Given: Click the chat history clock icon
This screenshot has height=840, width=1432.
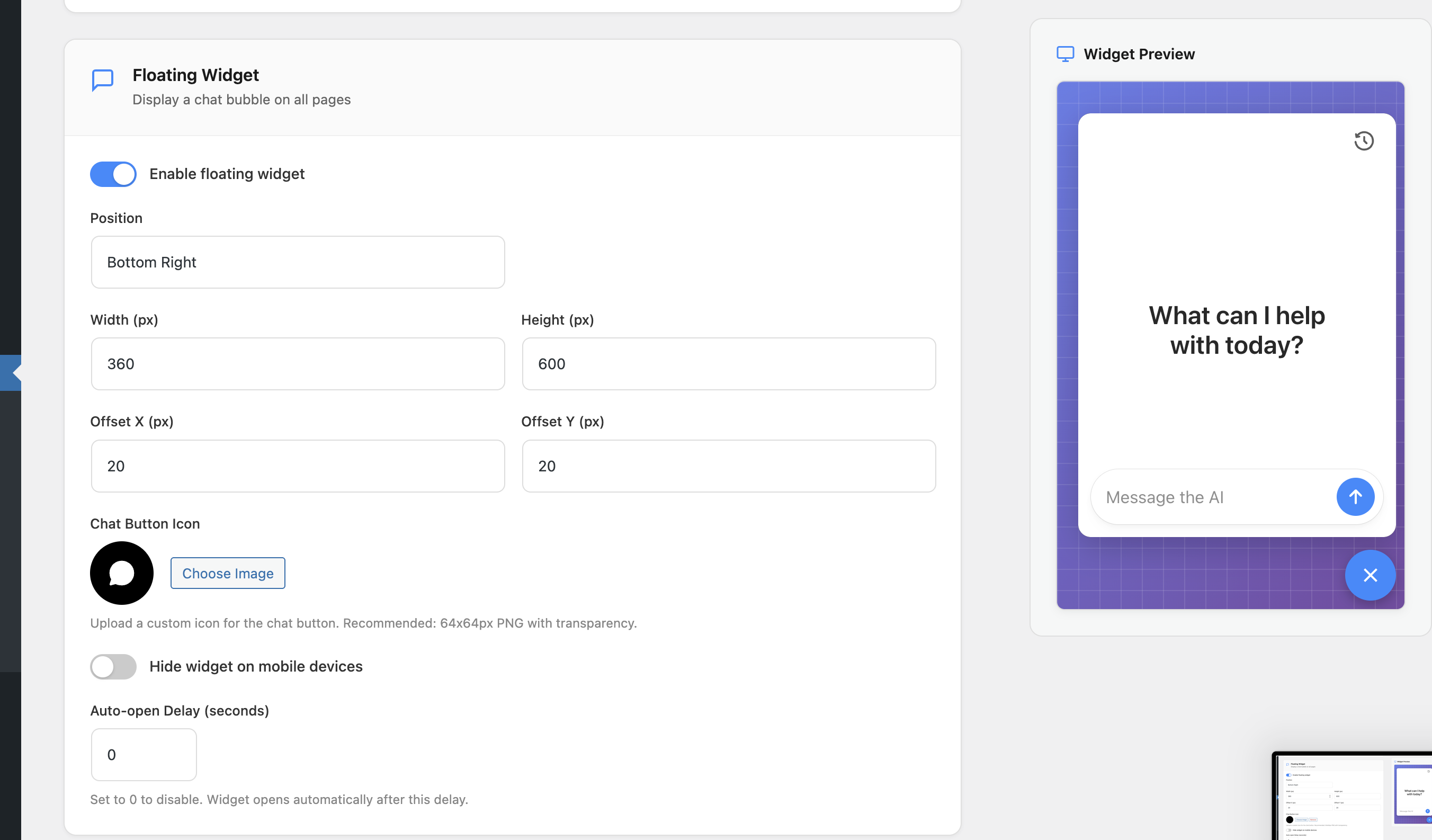Looking at the screenshot, I should [x=1363, y=140].
